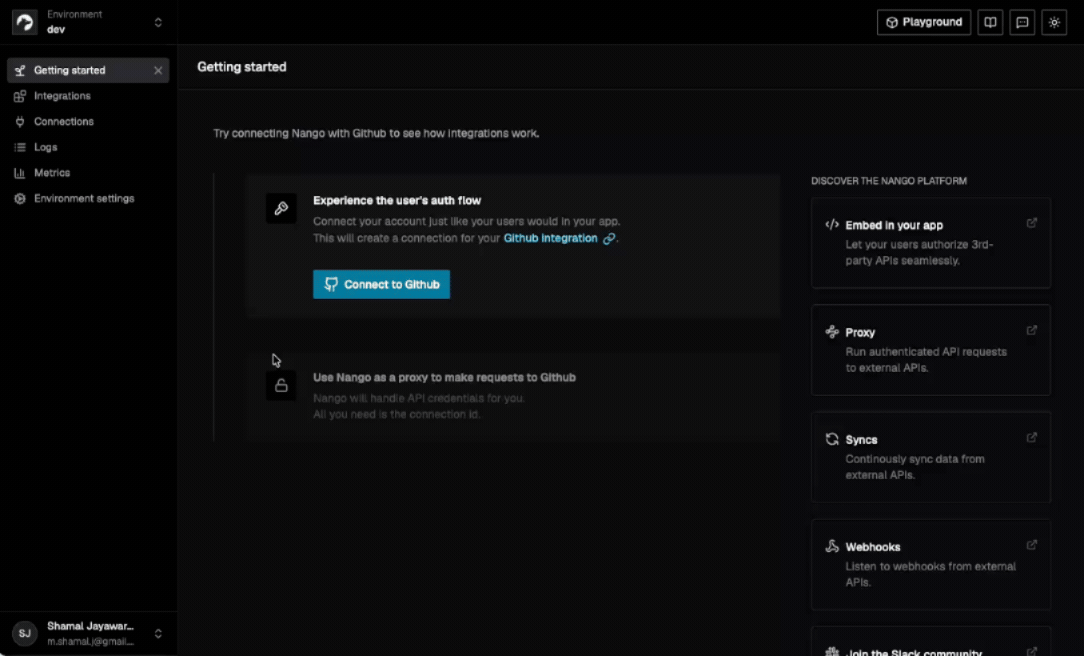Open the Environment dev switcher chevrons
The width and height of the screenshot is (1084, 656).
[158, 22]
